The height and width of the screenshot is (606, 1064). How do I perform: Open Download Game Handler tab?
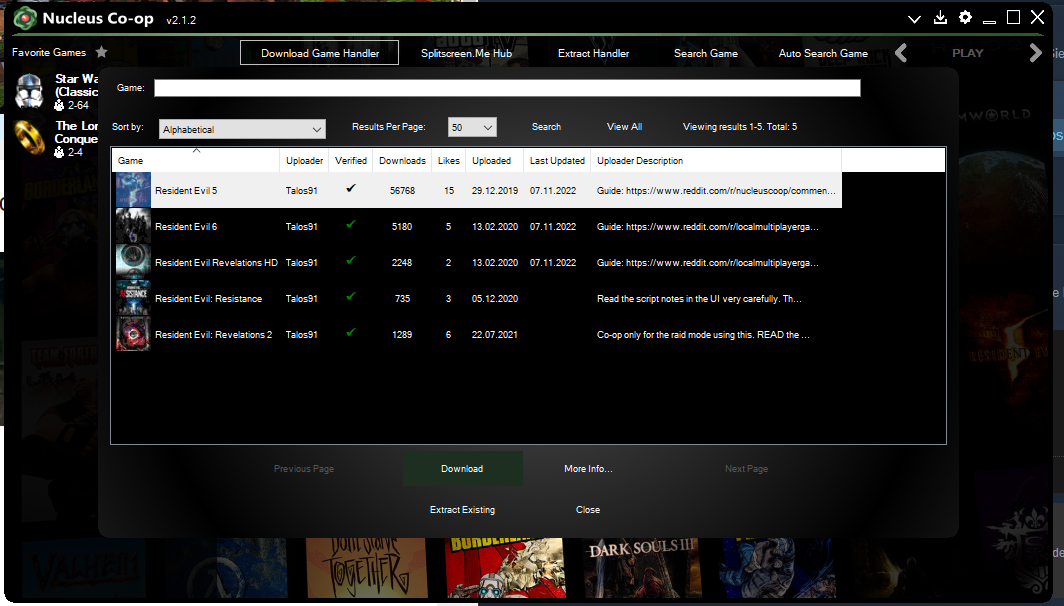coord(320,53)
